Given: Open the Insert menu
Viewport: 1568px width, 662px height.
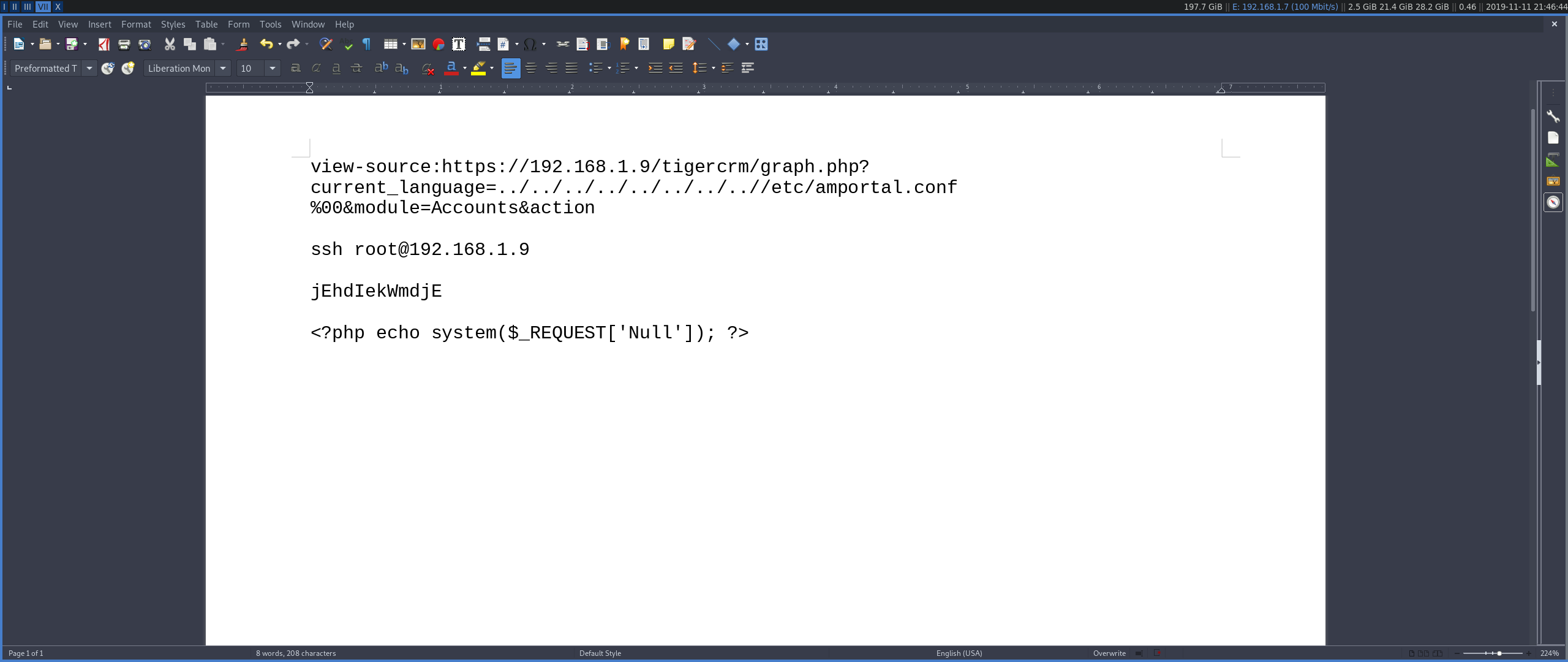Looking at the screenshot, I should pos(100,25).
